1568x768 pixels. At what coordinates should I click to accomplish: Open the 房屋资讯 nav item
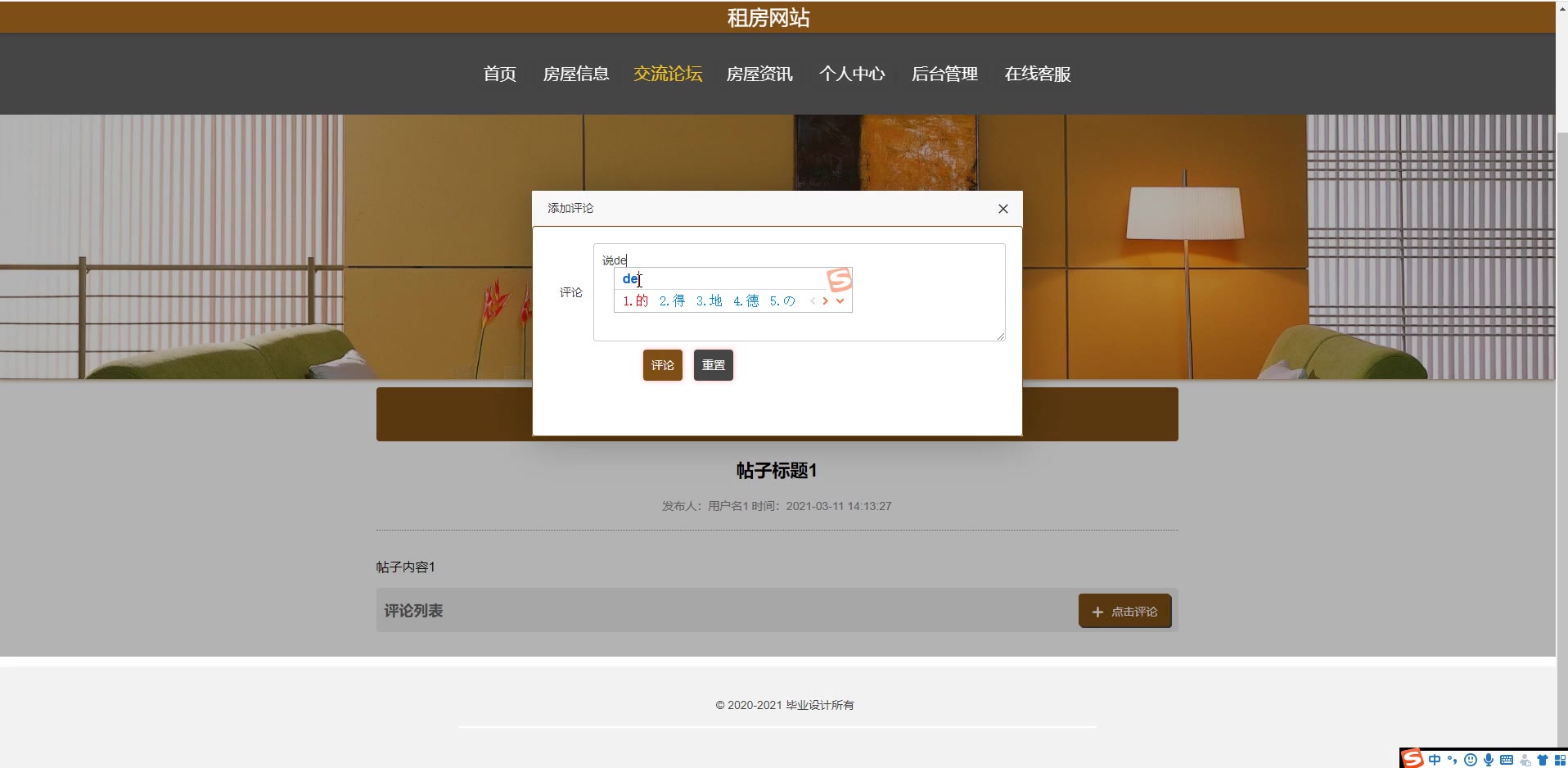tap(760, 74)
